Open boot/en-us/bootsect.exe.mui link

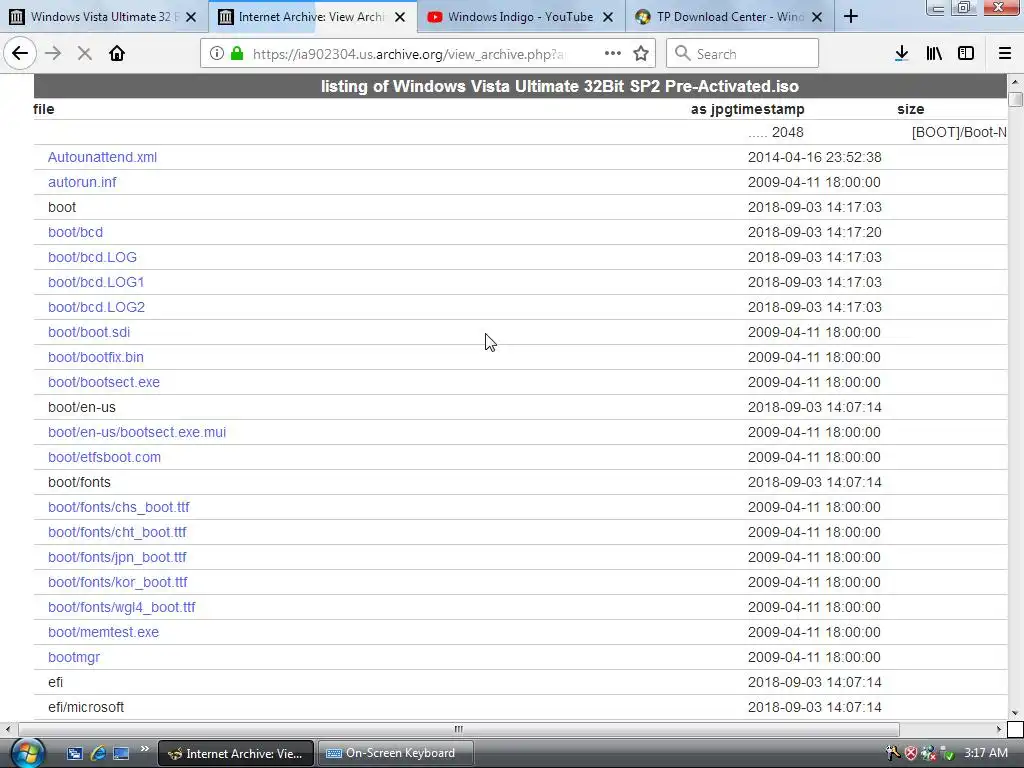pos(136,432)
